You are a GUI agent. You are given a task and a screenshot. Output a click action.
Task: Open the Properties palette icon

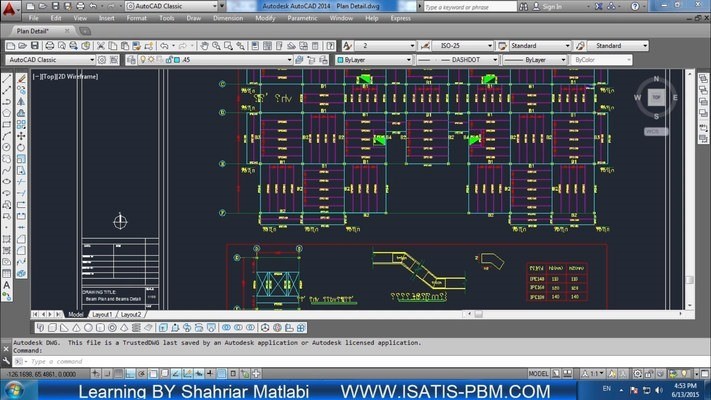(255, 46)
